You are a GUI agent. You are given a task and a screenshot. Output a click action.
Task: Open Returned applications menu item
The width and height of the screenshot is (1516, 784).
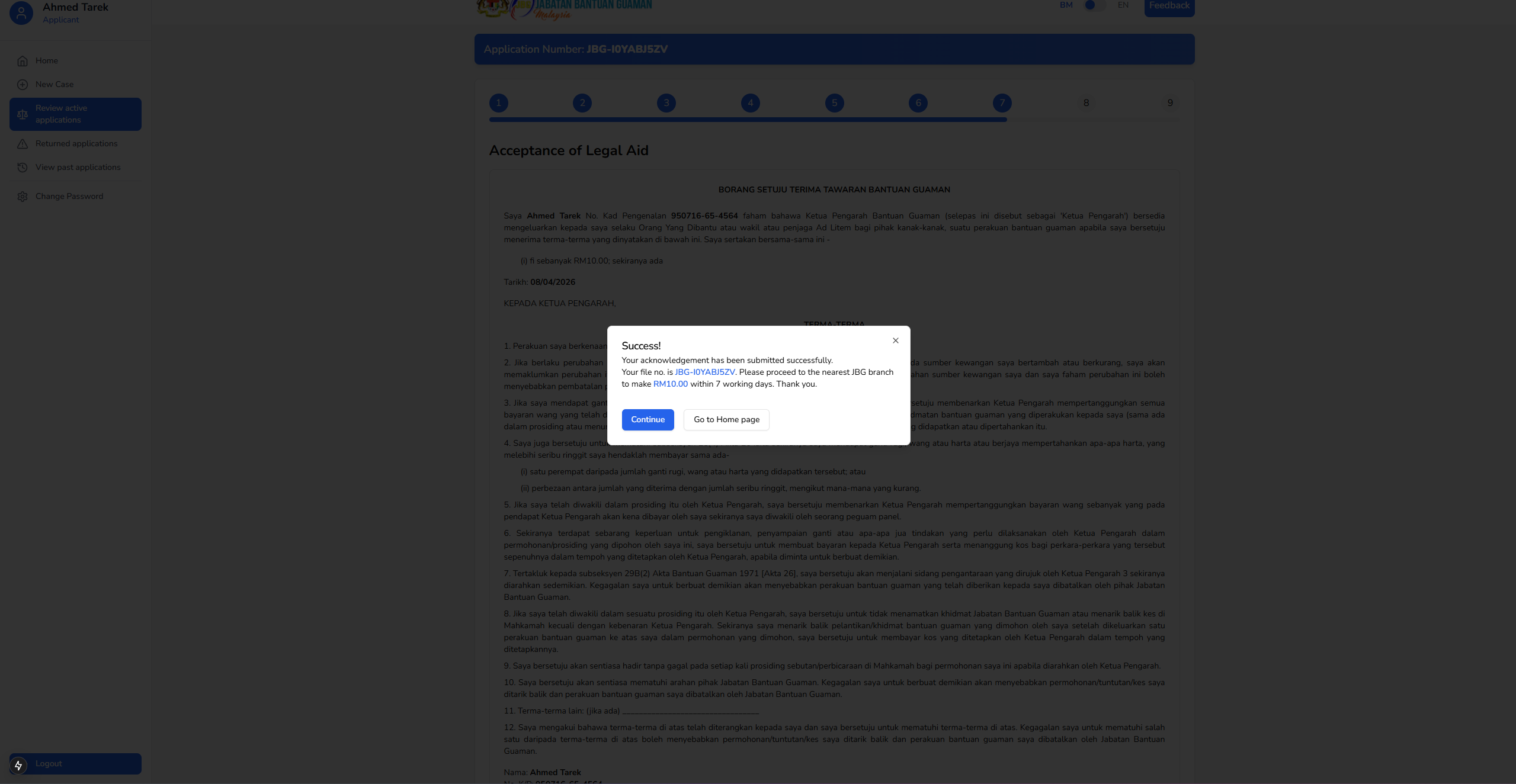pos(76,144)
